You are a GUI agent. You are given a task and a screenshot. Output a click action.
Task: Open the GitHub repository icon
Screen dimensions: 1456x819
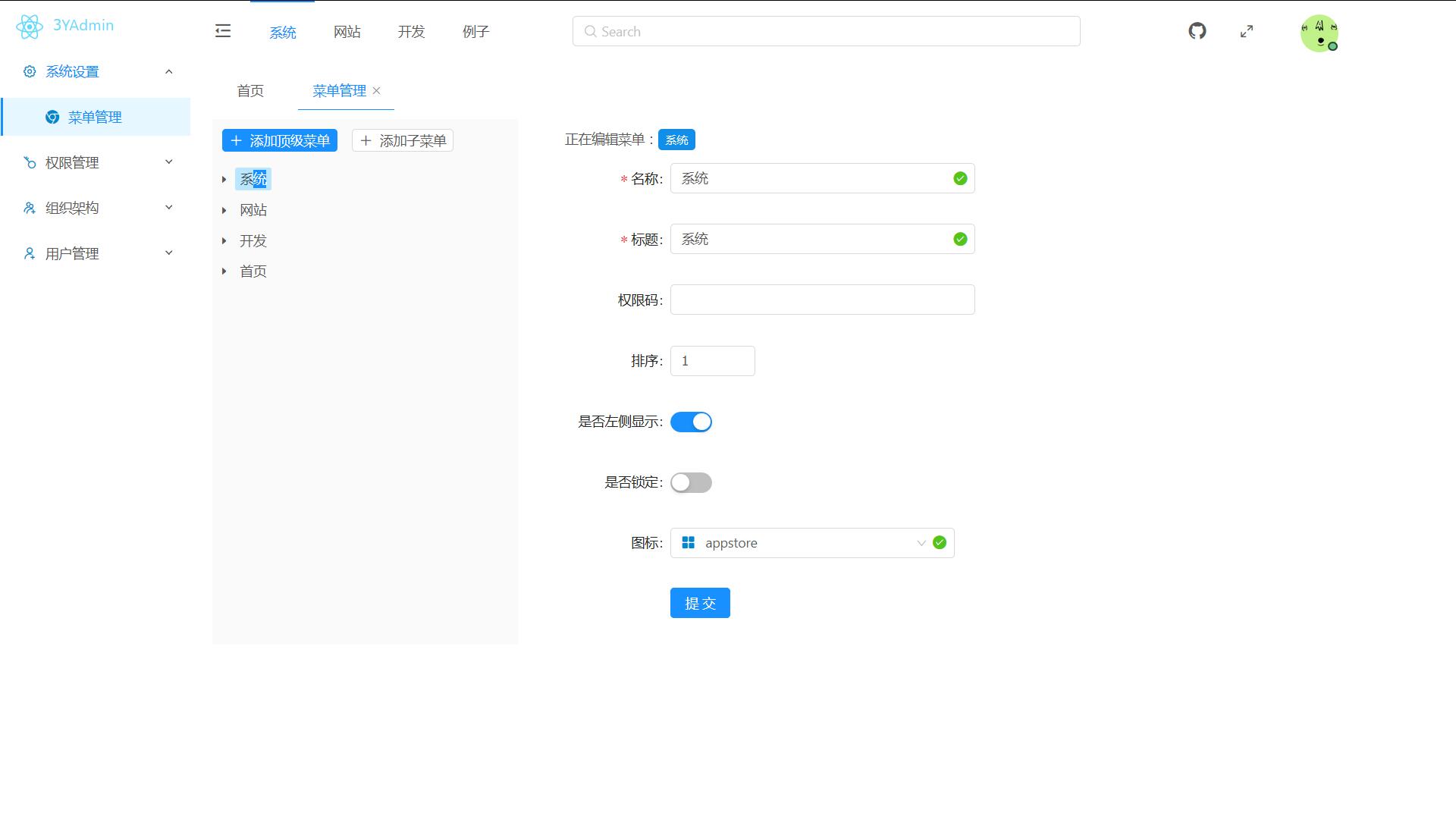pos(1197,31)
